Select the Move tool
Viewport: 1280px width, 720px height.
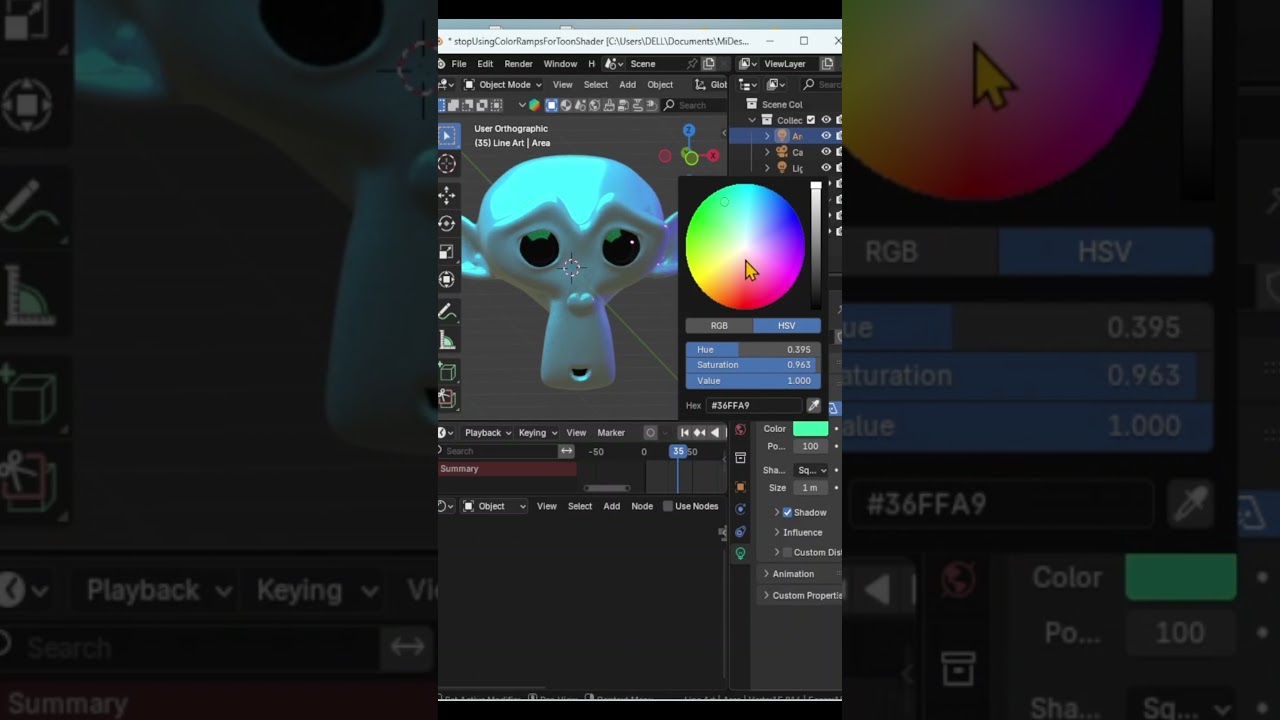[x=447, y=196]
